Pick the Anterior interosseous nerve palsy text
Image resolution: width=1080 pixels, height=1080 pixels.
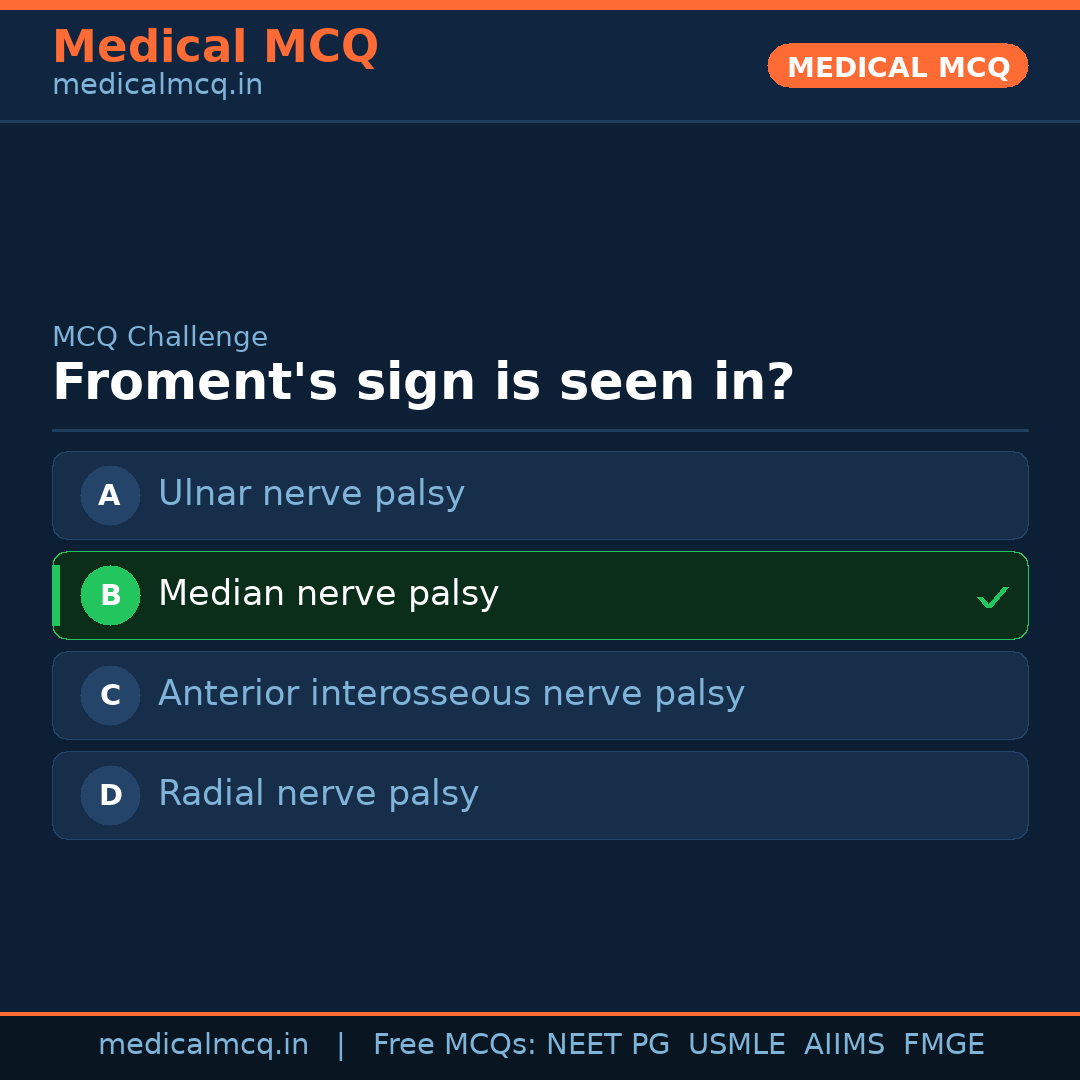point(451,694)
